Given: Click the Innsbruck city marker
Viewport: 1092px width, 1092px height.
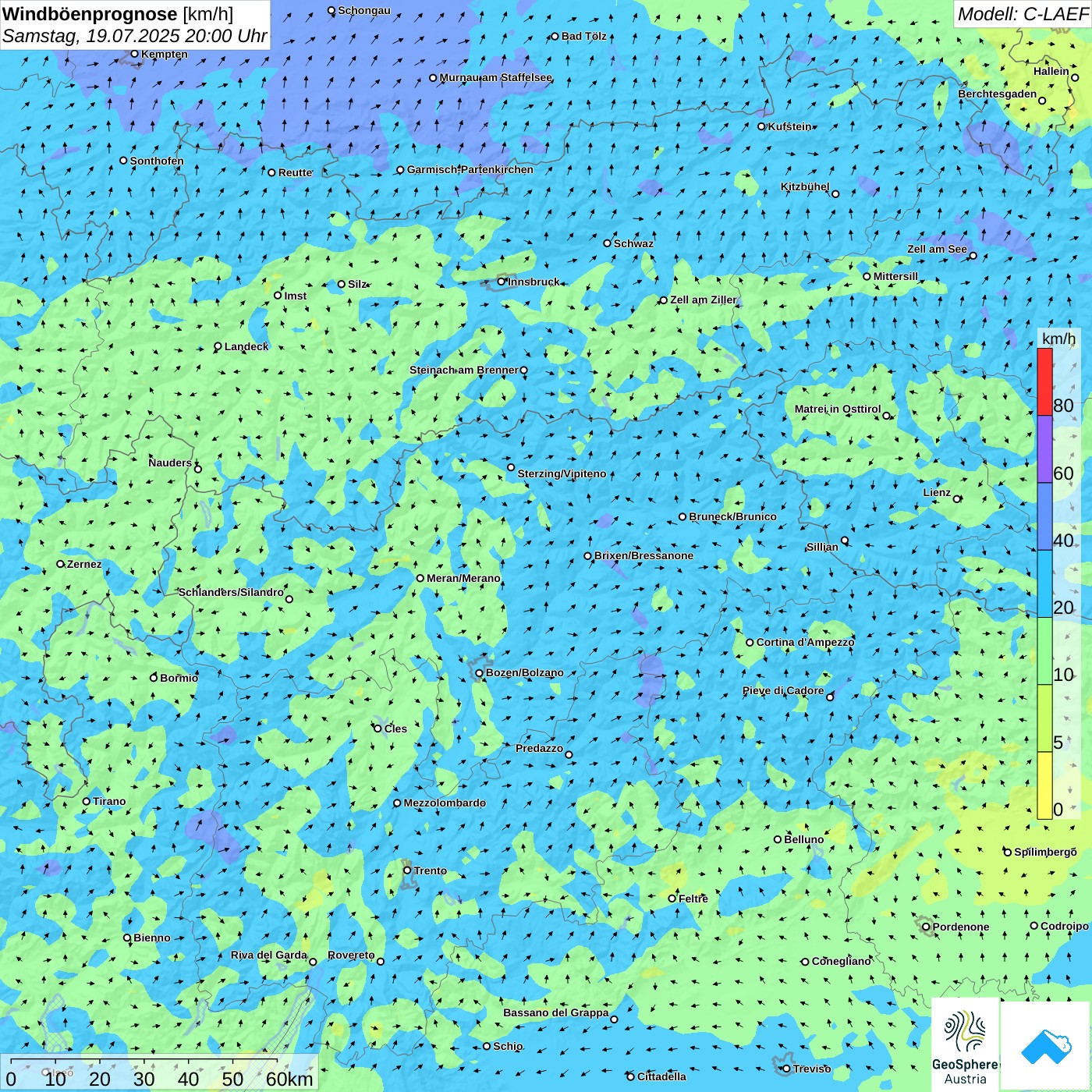Looking at the screenshot, I should (502, 282).
